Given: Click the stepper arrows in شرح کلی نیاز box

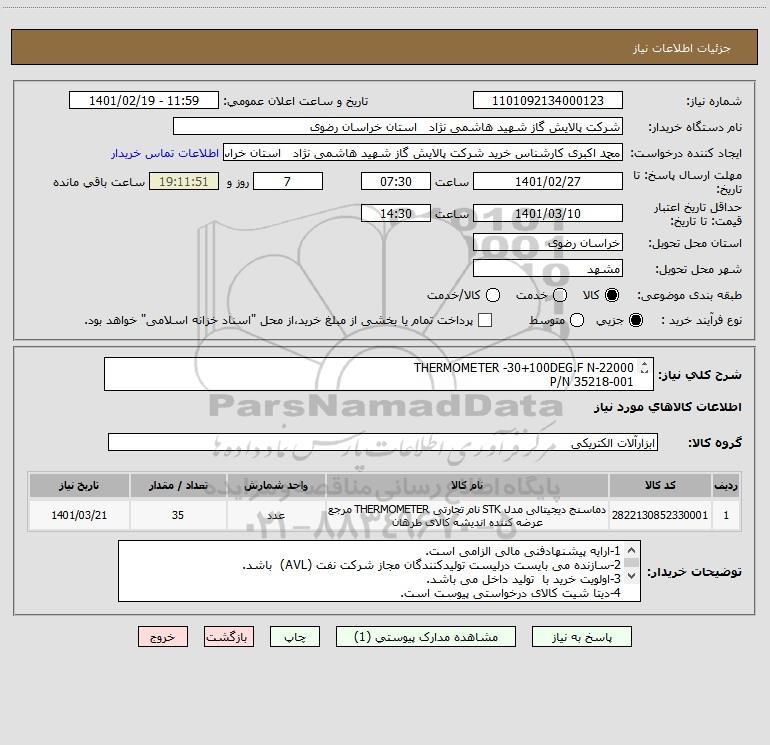Looking at the screenshot, I should click(644, 367).
